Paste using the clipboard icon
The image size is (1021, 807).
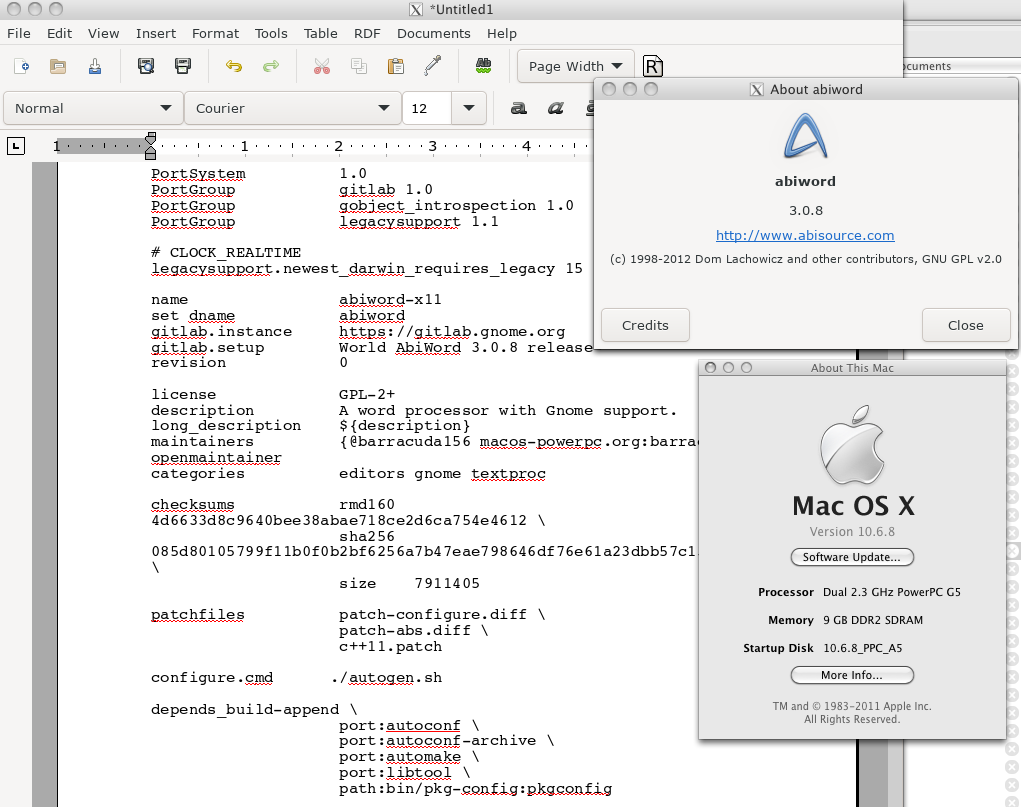click(396, 66)
